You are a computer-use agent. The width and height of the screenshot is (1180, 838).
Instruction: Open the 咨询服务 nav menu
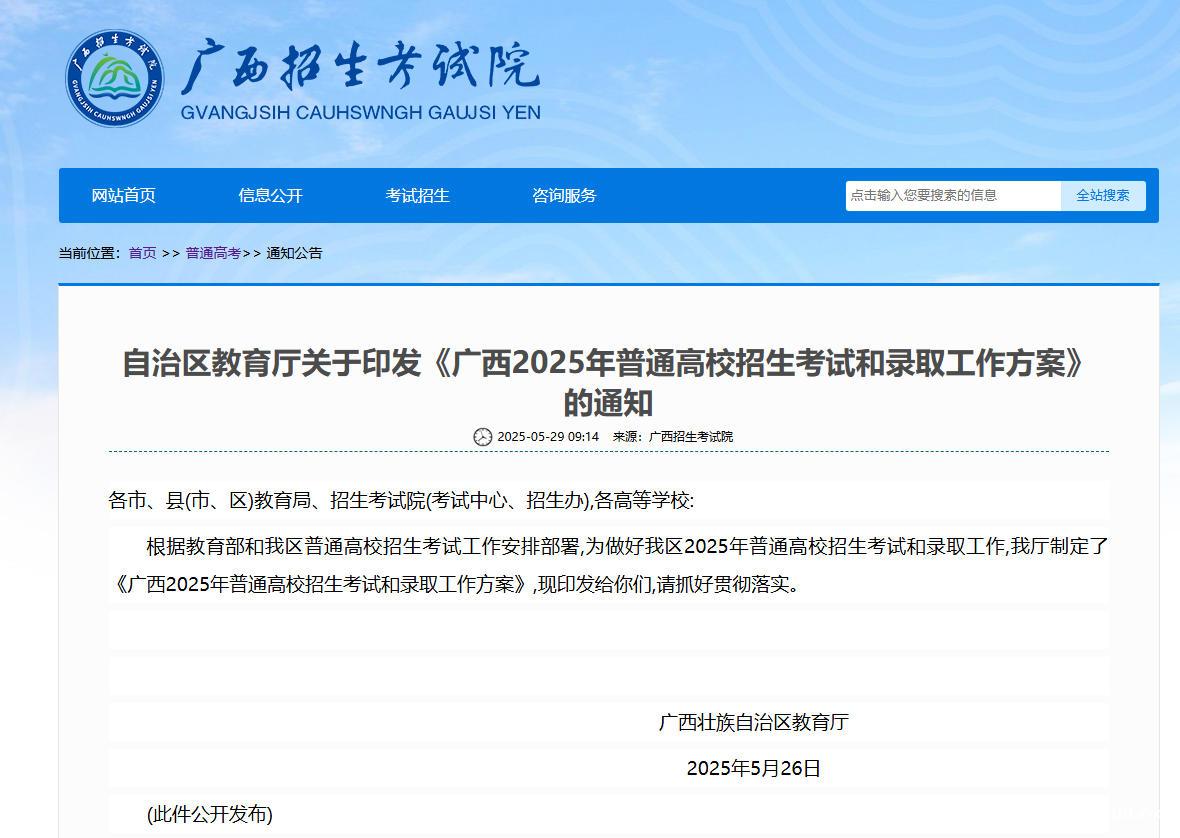564,196
